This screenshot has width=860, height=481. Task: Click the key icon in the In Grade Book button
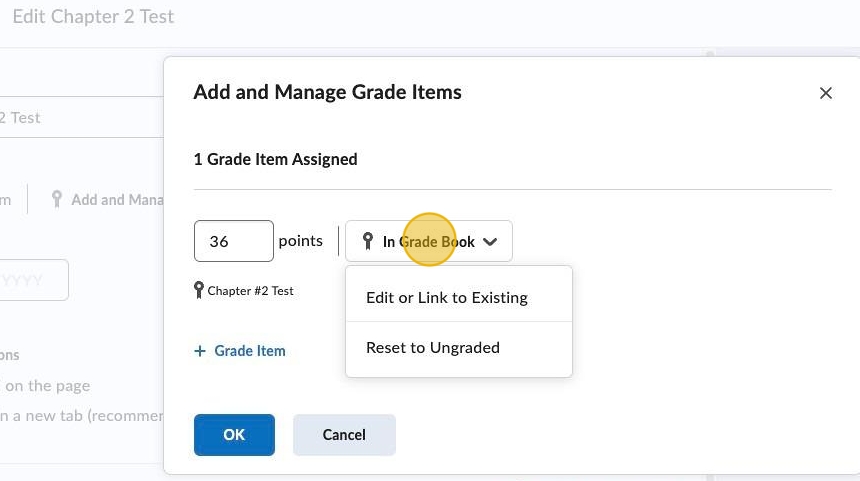point(368,241)
